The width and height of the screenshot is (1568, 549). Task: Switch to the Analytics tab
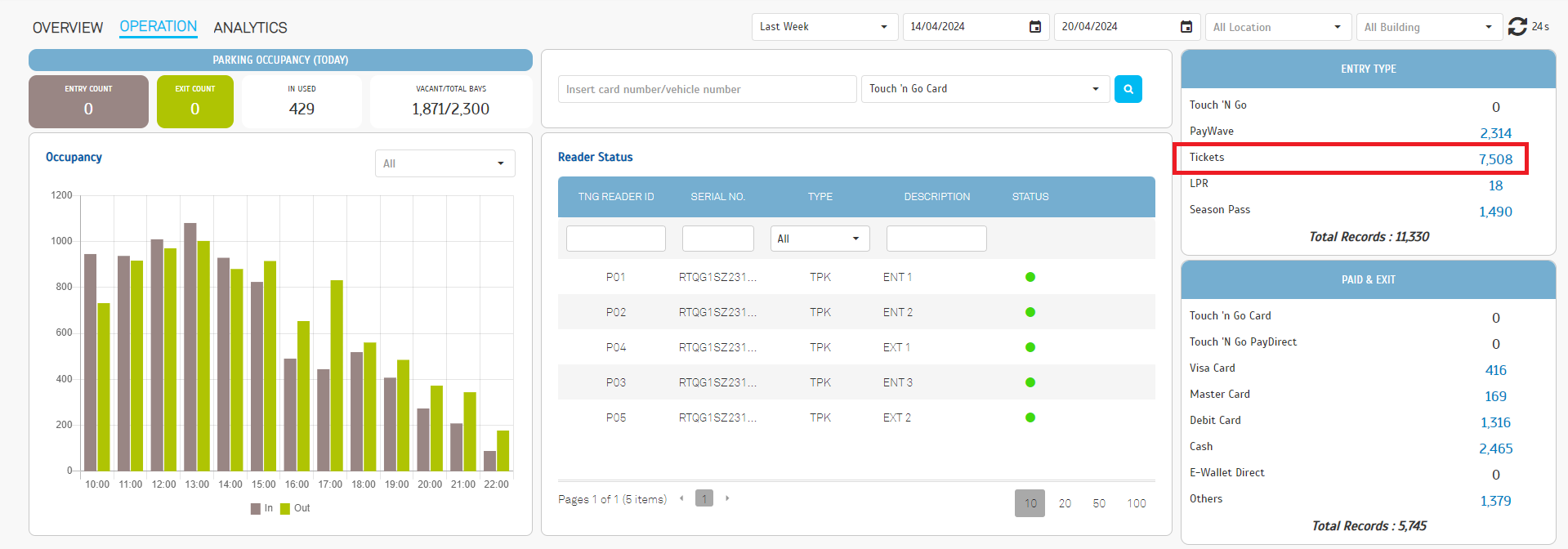250,28
